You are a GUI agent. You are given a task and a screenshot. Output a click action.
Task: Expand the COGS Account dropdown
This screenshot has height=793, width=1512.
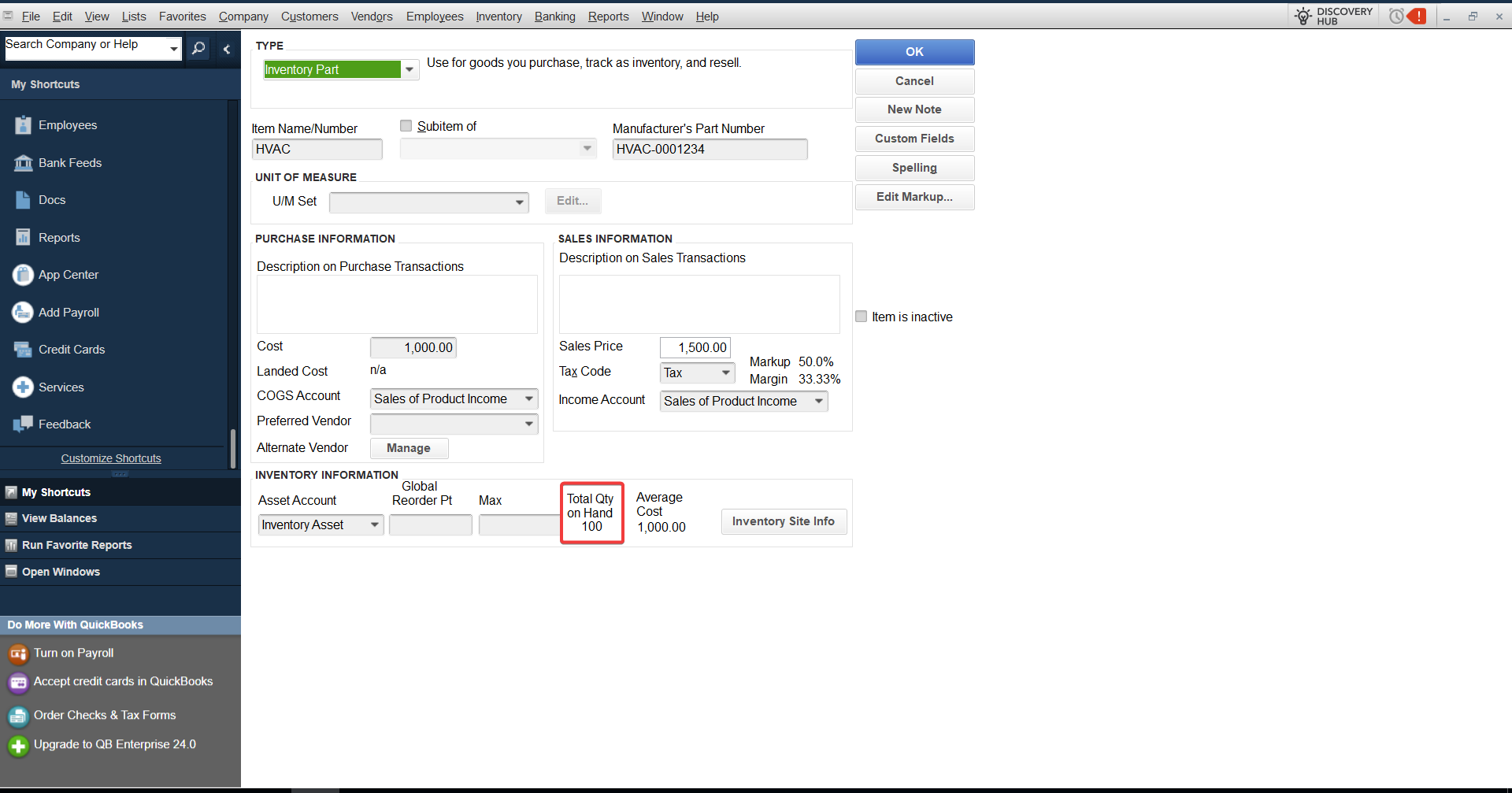pyautogui.click(x=529, y=399)
